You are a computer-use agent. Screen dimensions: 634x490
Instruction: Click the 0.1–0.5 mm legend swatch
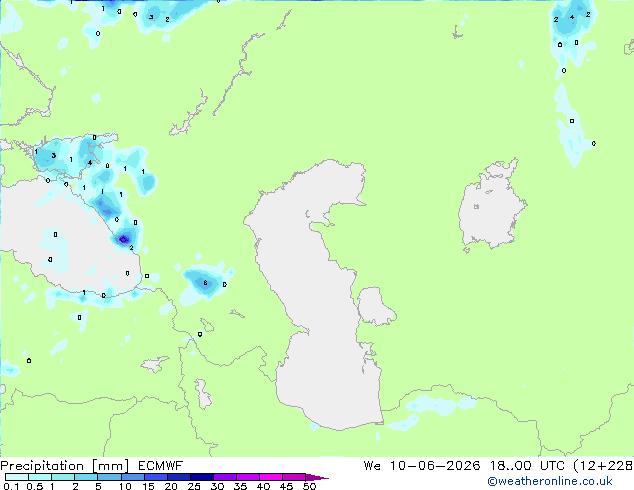17,477
